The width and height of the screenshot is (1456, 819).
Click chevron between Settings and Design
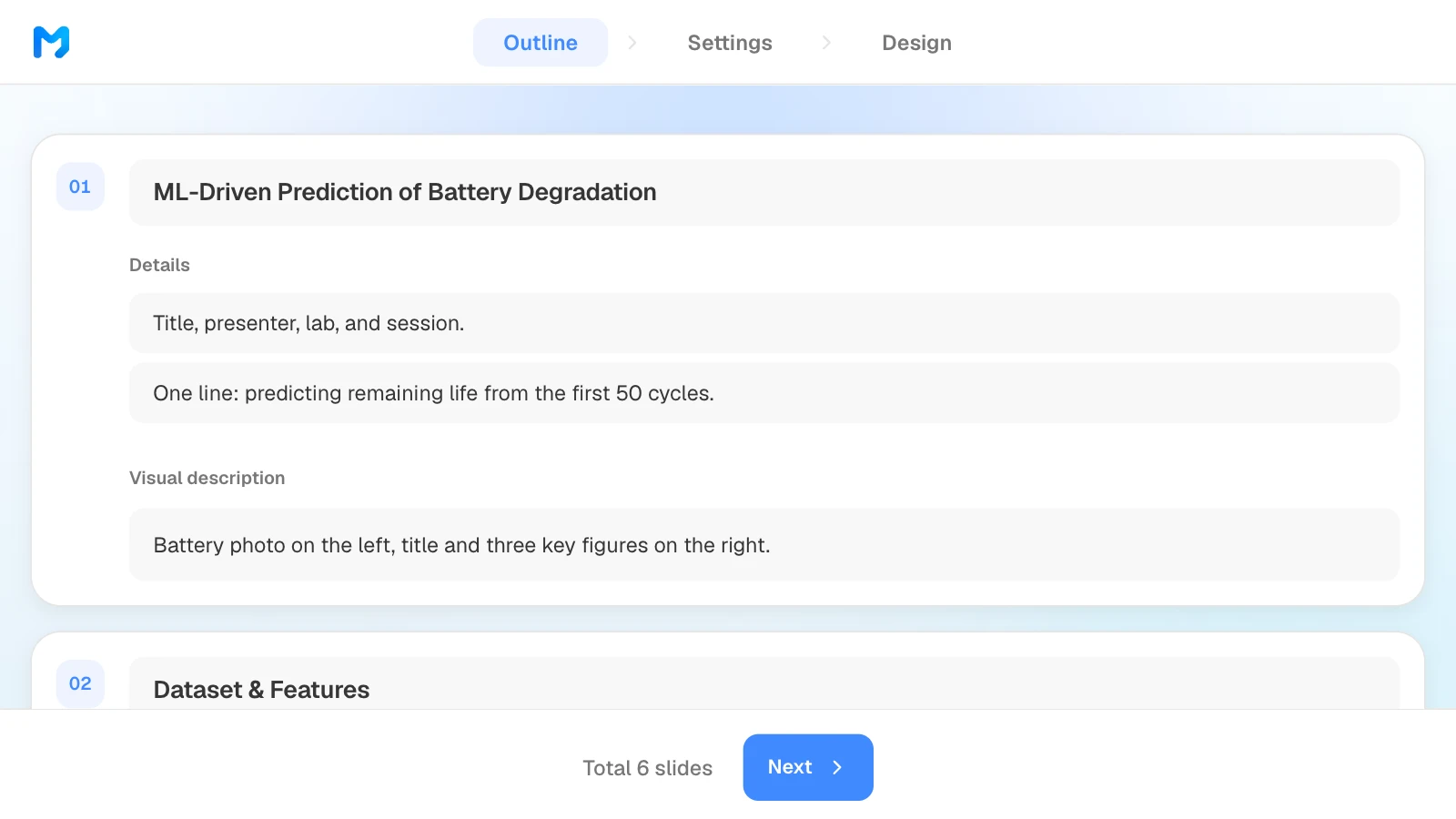coord(826,43)
